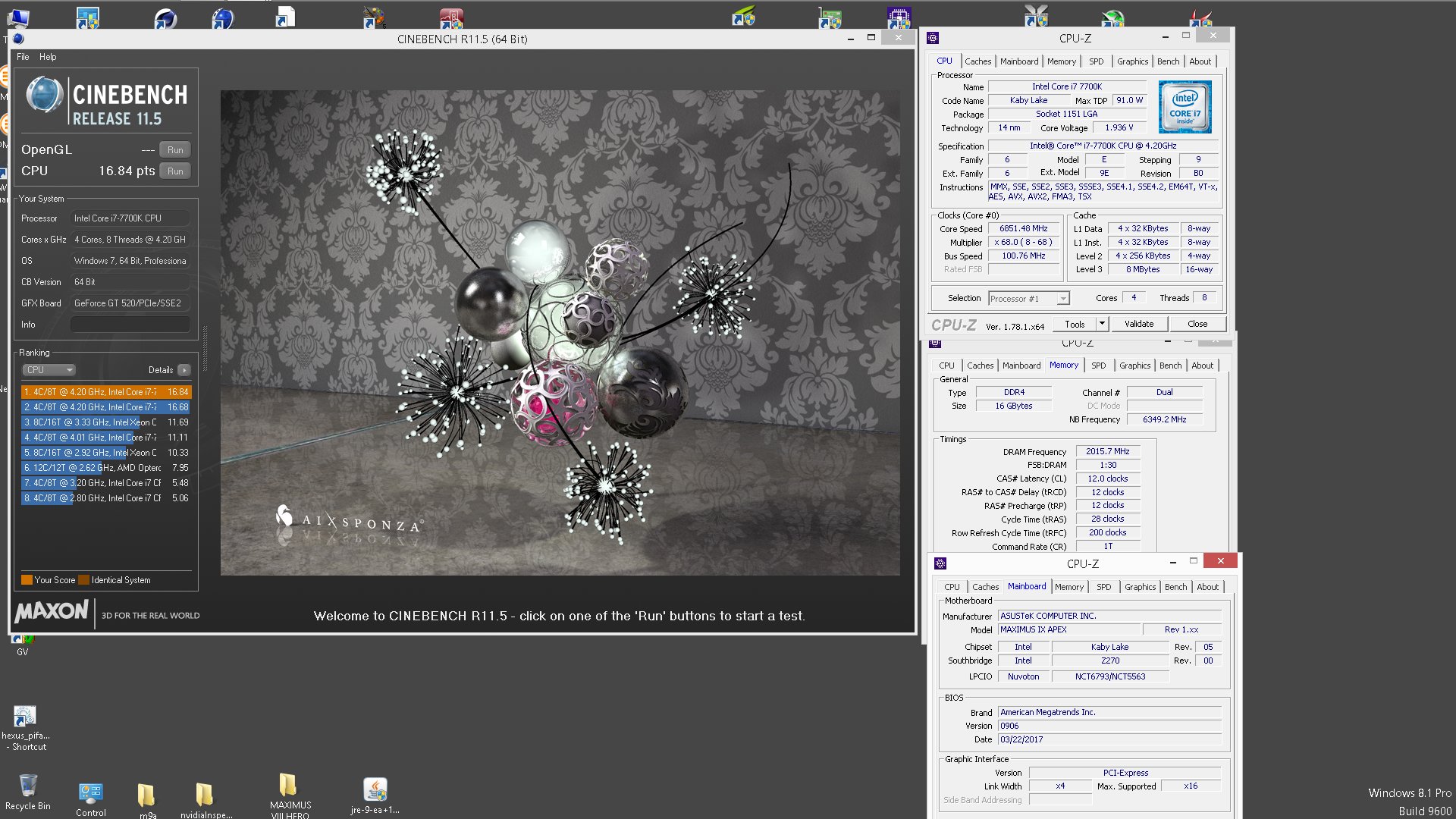Click the Processor field showing i7-7700K
Viewport: 1456px width, 819px height.
[x=130, y=218]
